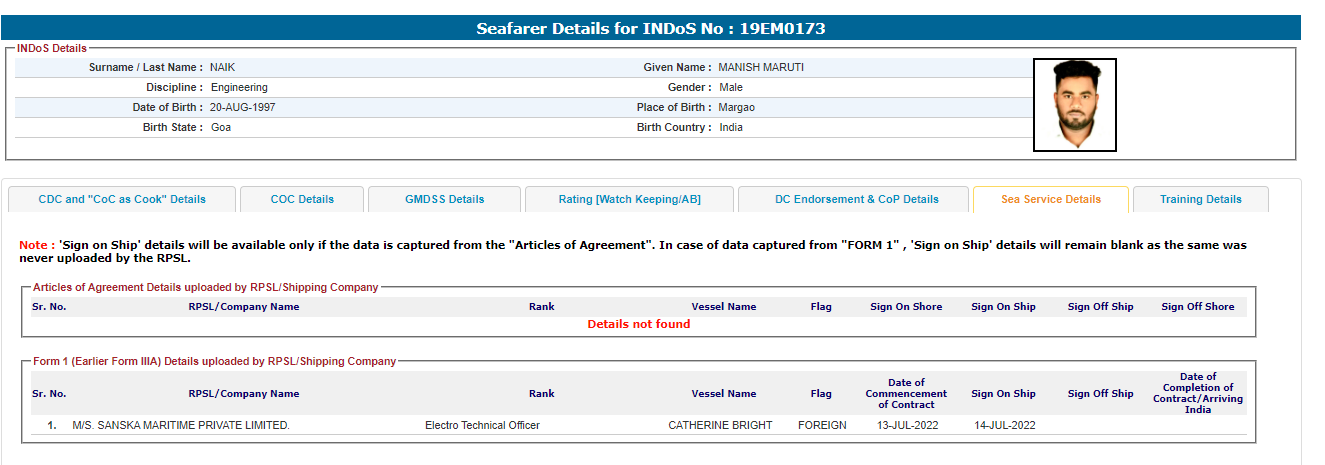
Task: Click the 14-JUL-2022 sign on ship date
Action: [x=1004, y=425]
